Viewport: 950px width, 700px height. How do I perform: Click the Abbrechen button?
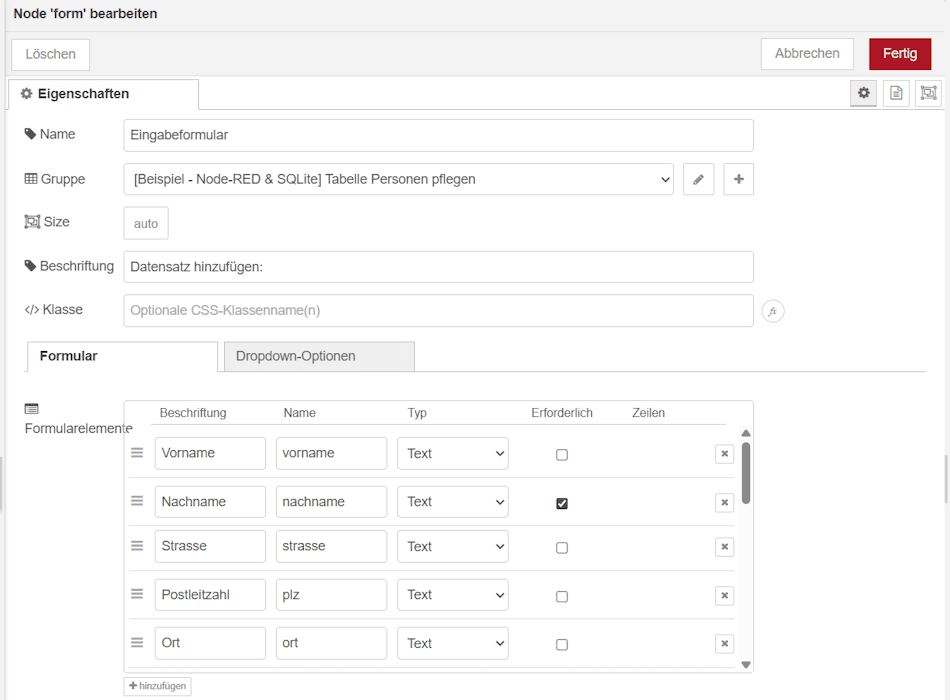click(x=806, y=54)
